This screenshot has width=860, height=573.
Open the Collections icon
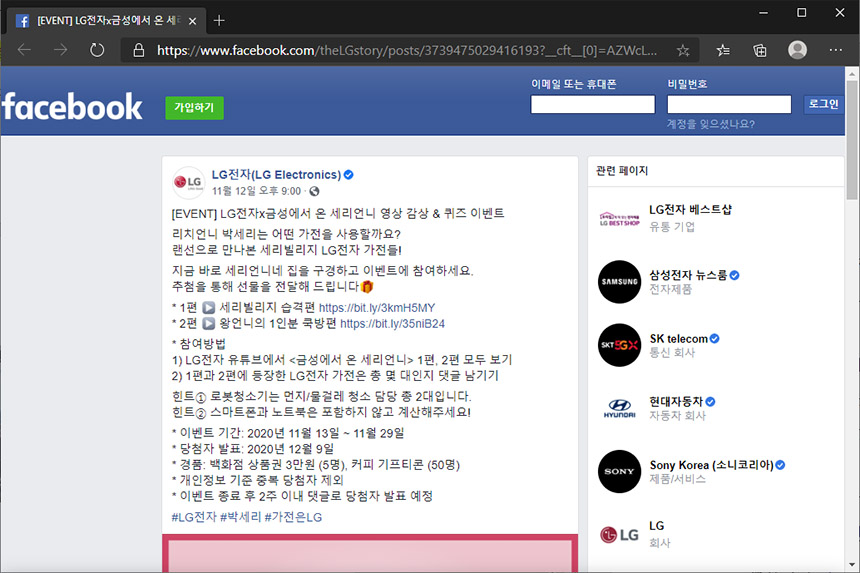click(x=760, y=50)
